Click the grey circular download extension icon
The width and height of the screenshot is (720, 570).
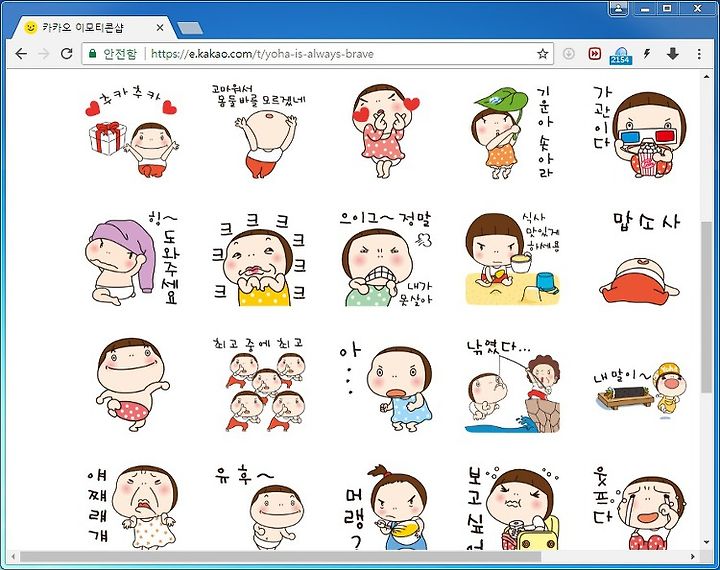[x=568, y=54]
